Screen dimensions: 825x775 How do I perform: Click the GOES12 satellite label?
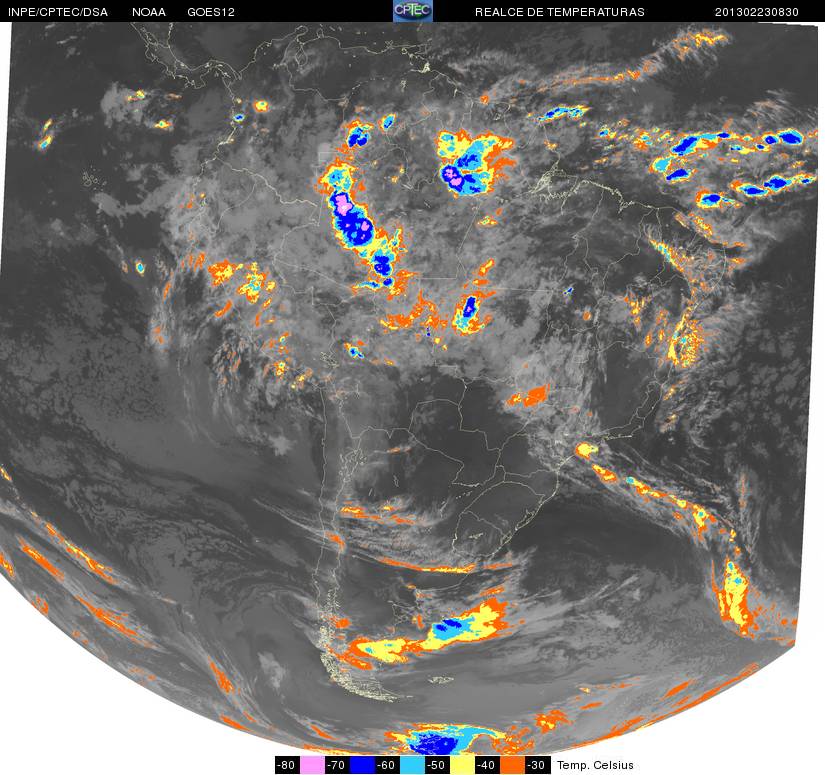211,12
